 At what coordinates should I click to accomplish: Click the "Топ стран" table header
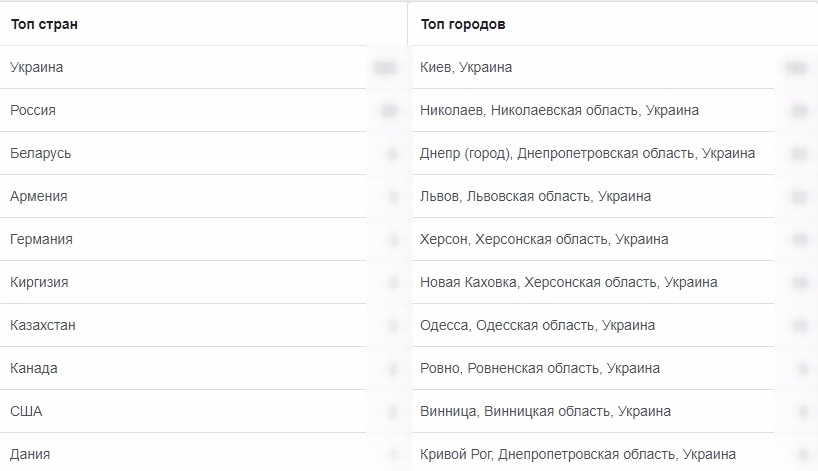44,24
